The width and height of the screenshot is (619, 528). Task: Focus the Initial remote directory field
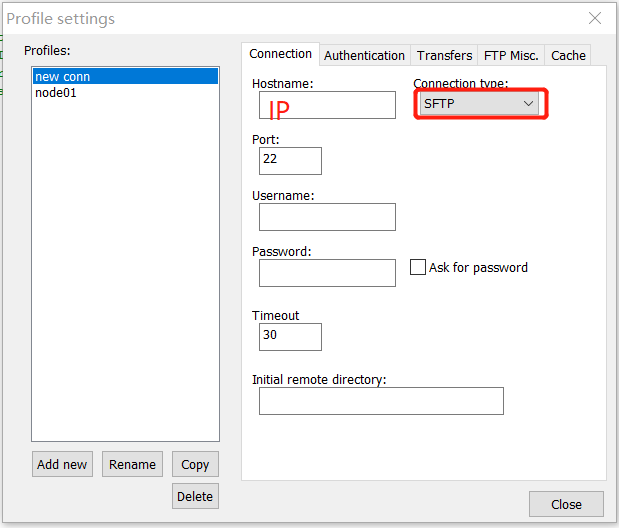380,401
